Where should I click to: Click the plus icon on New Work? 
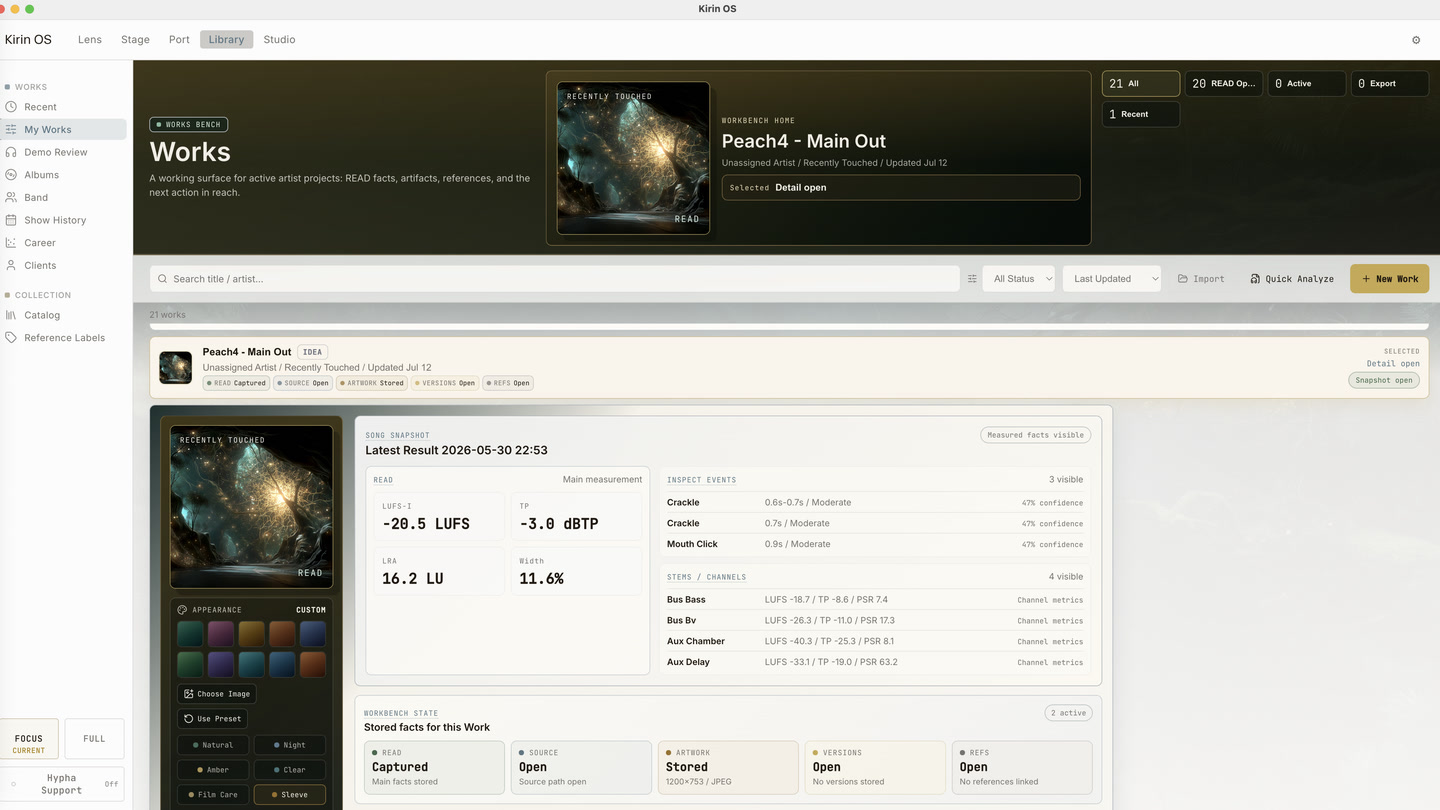tap(1366, 279)
